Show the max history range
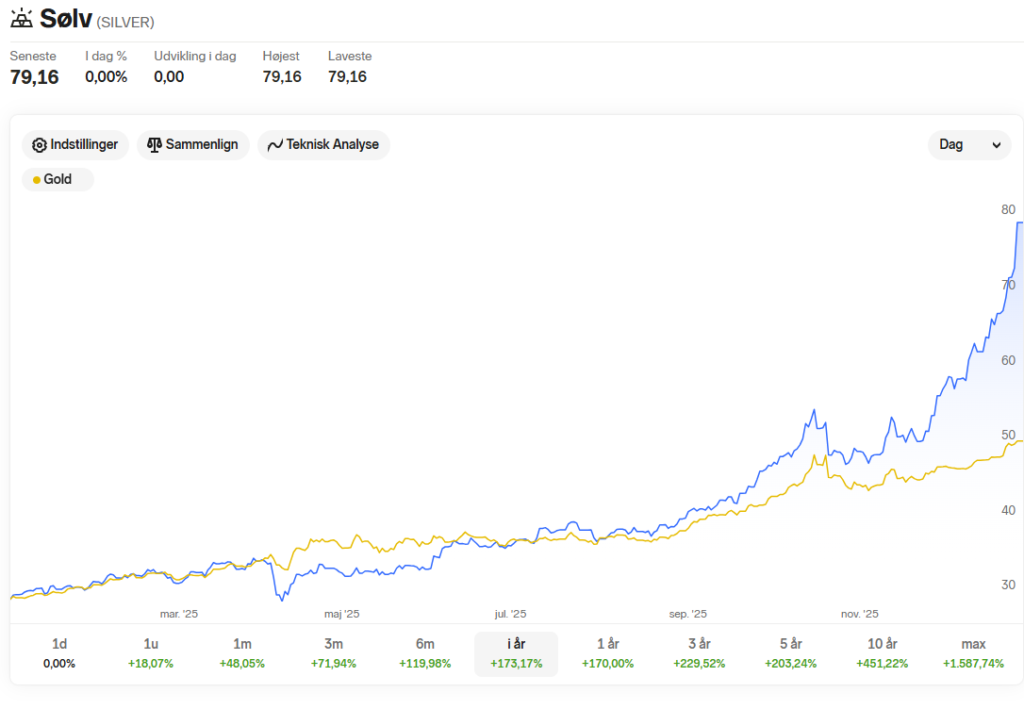Screen dimensions: 1024x709 click(x=973, y=654)
